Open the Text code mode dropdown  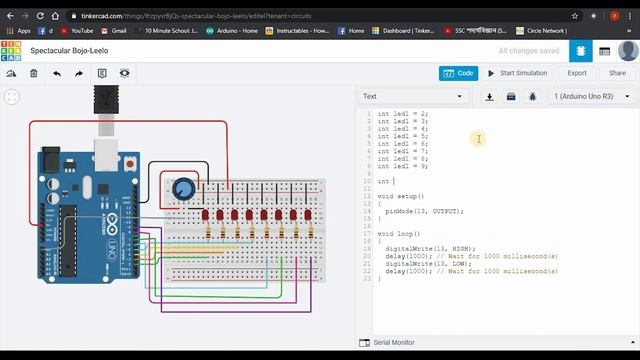[412, 96]
